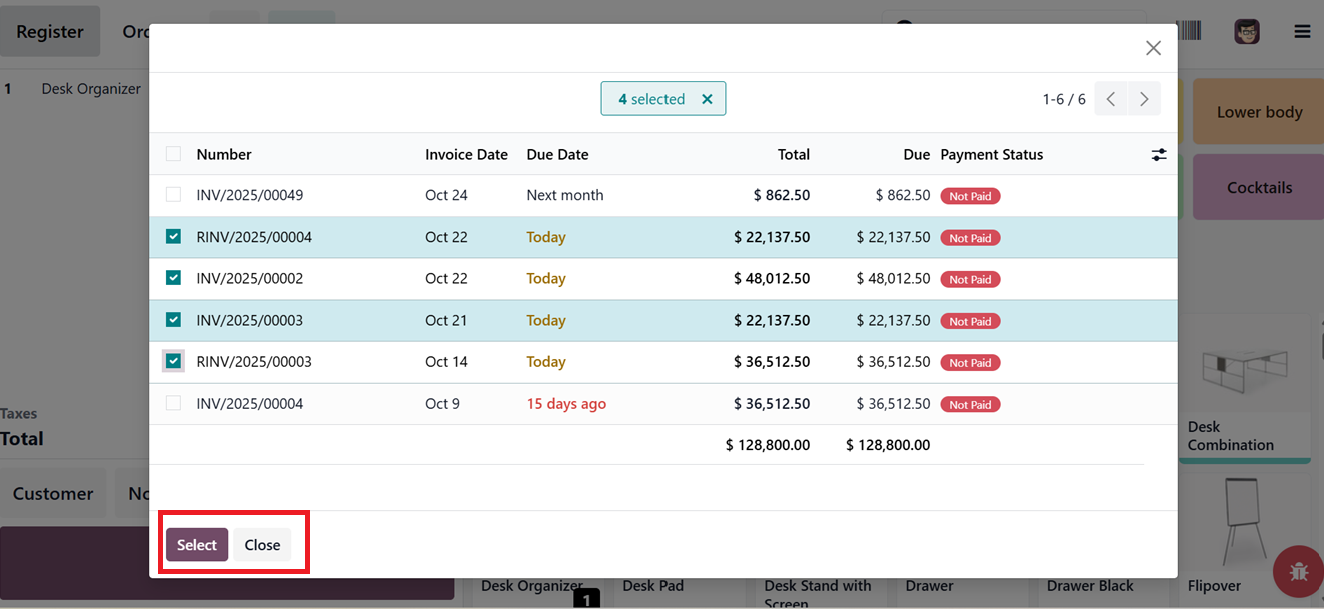Check the INV/2025/00004 row checkbox
1324x609 pixels.
(174, 403)
